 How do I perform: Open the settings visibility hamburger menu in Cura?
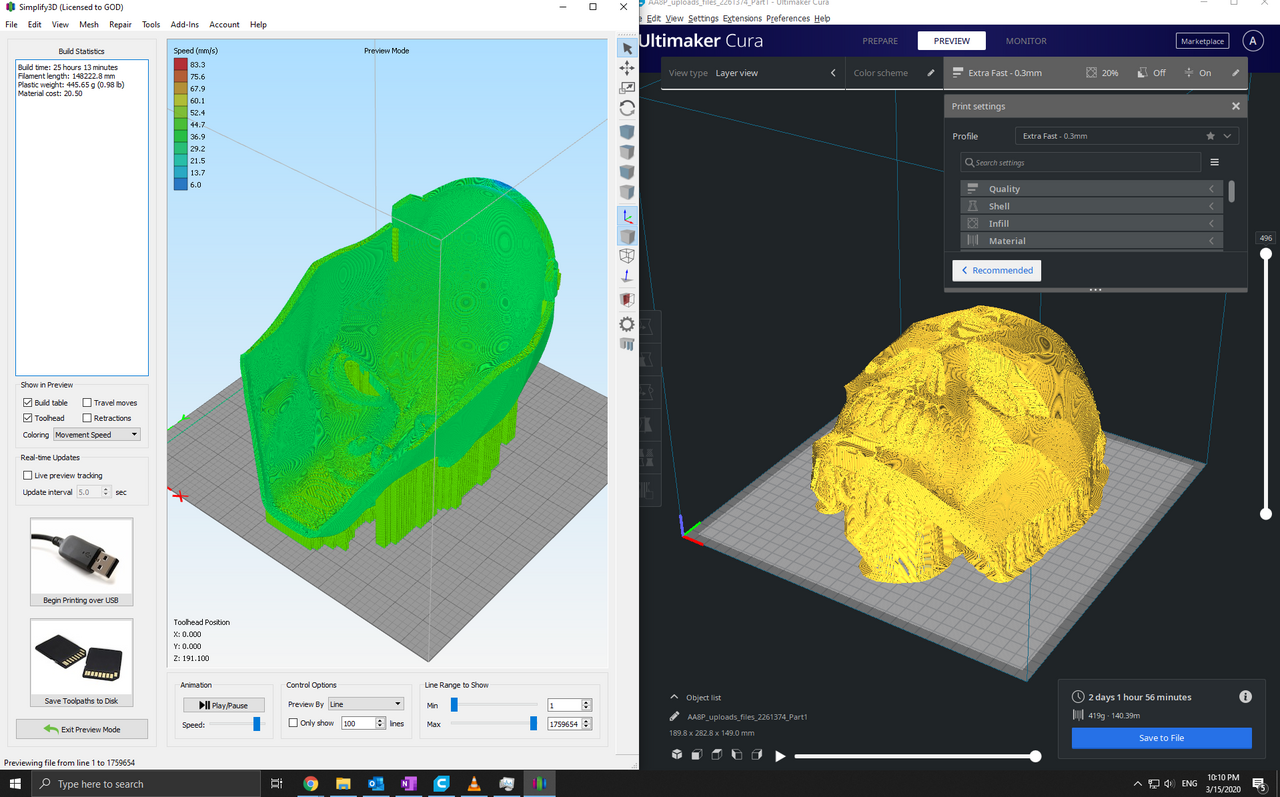[x=1215, y=162]
